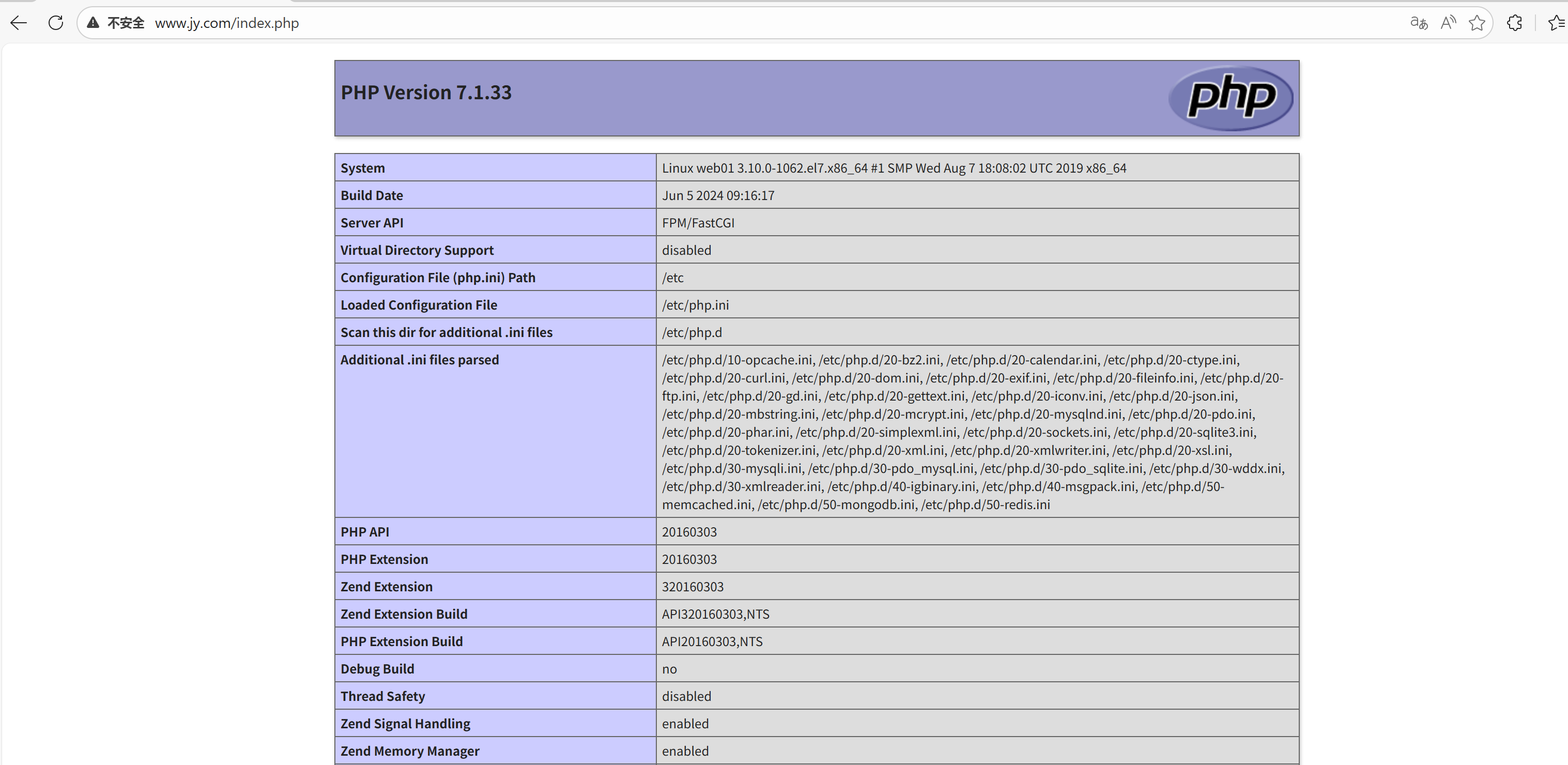Click the /etc/php.ini loaded configuration value

[695, 305]
